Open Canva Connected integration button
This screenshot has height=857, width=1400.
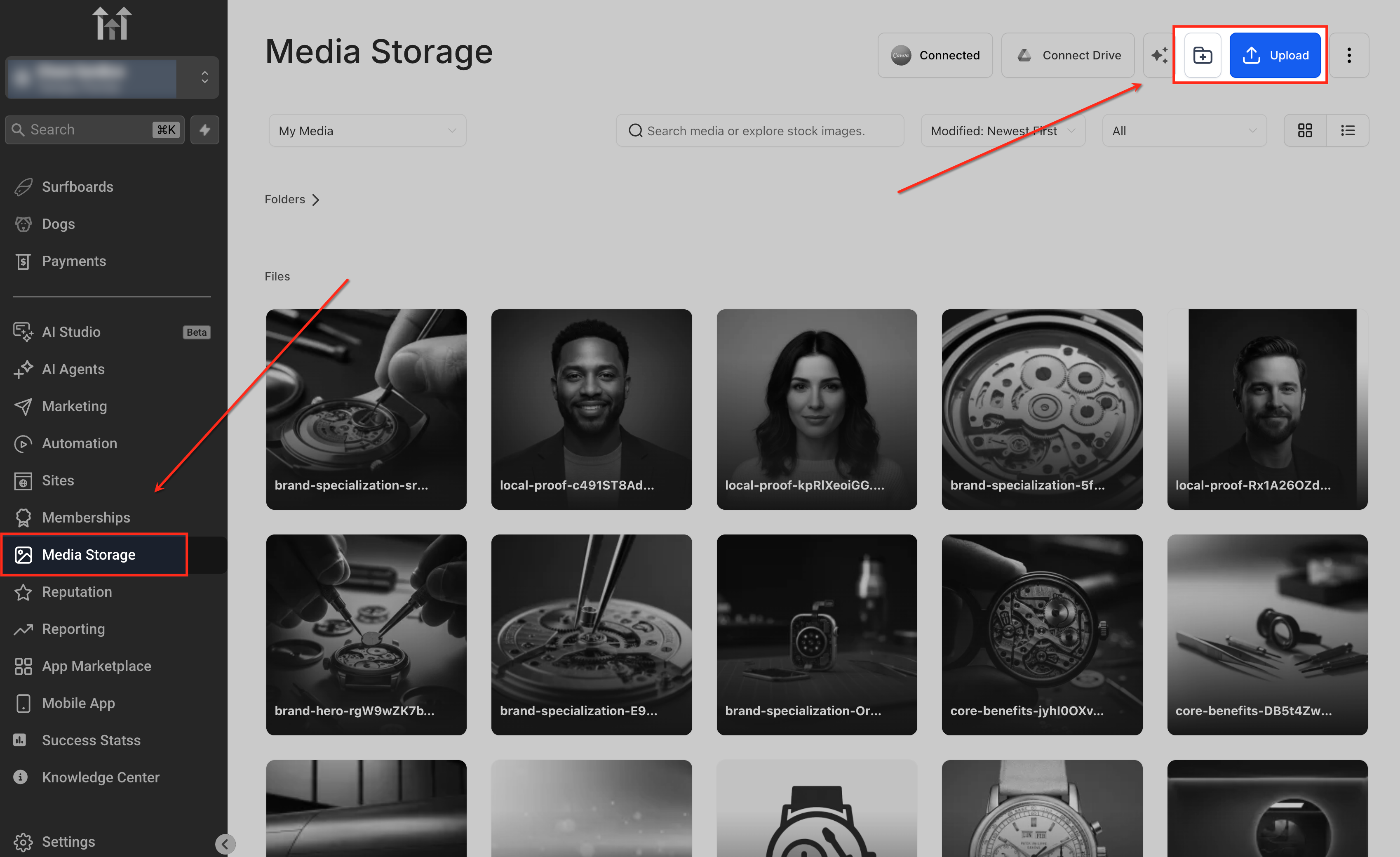click(x=935, y=55)
